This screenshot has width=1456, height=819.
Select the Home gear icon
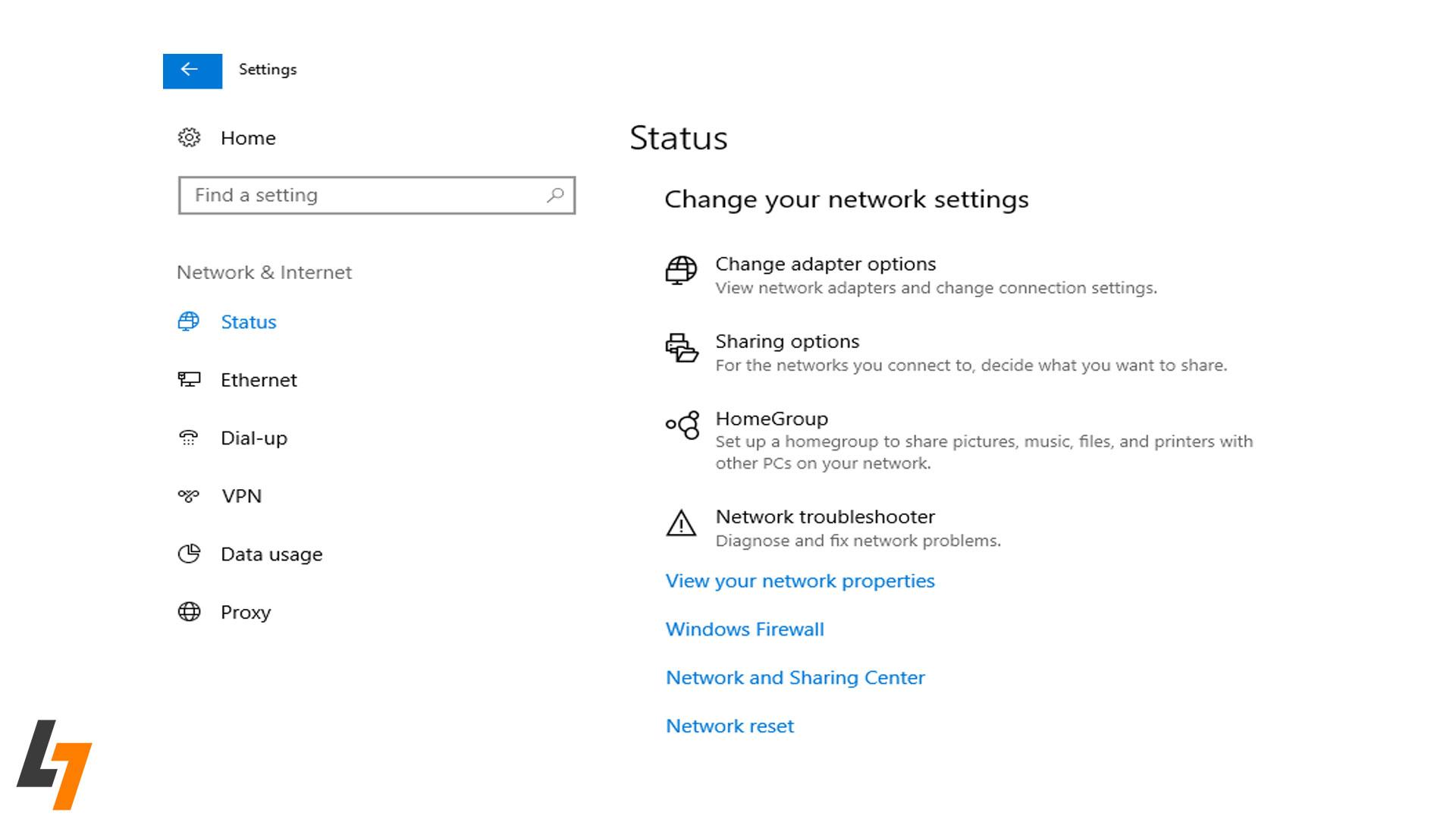[190, 137]
